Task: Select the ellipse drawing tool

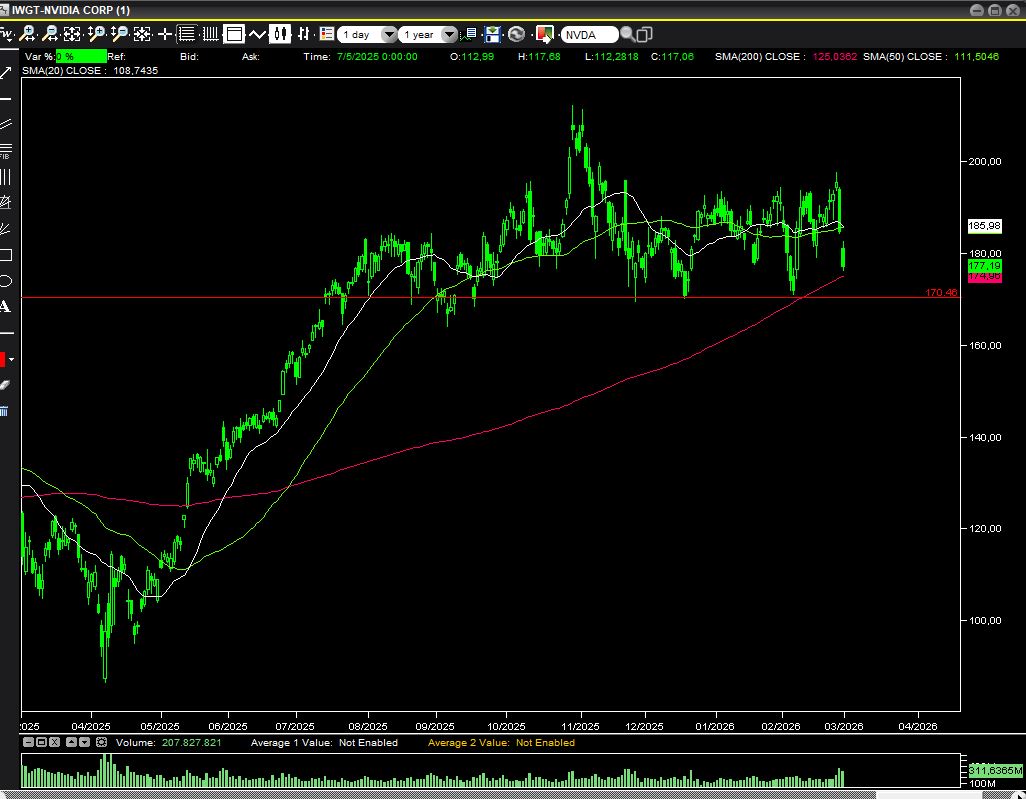Action: coord(5,281)
